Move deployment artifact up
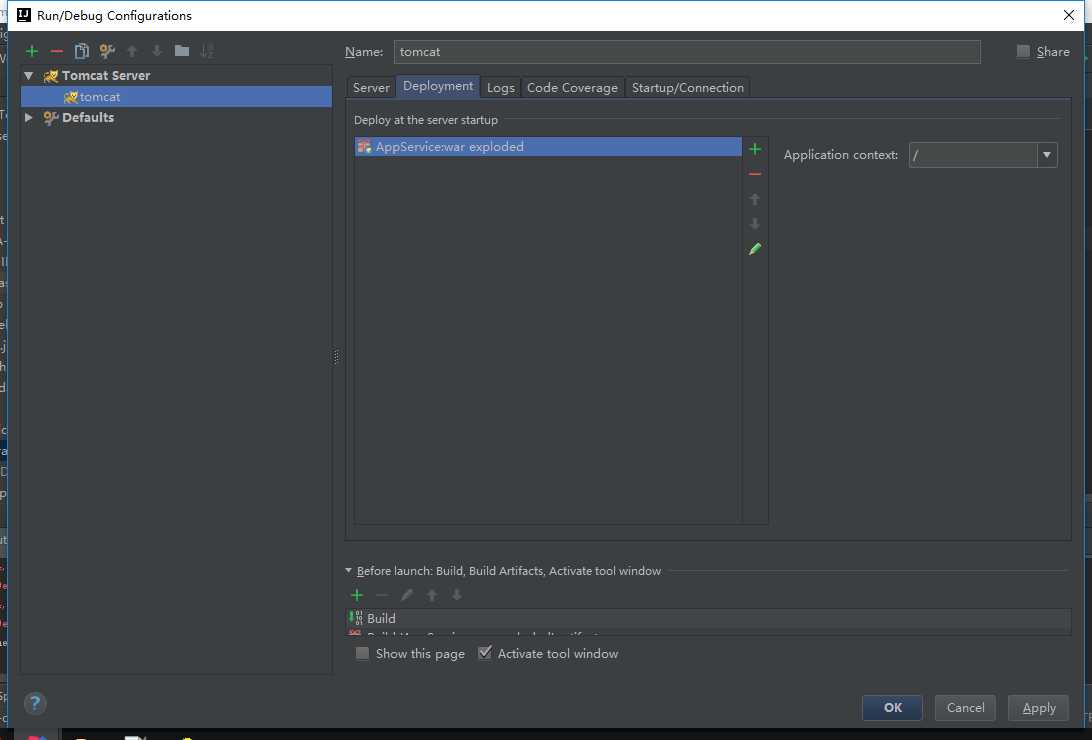Image resolution: width=1092 pixels, height=740 pixels. pos(755,199)
